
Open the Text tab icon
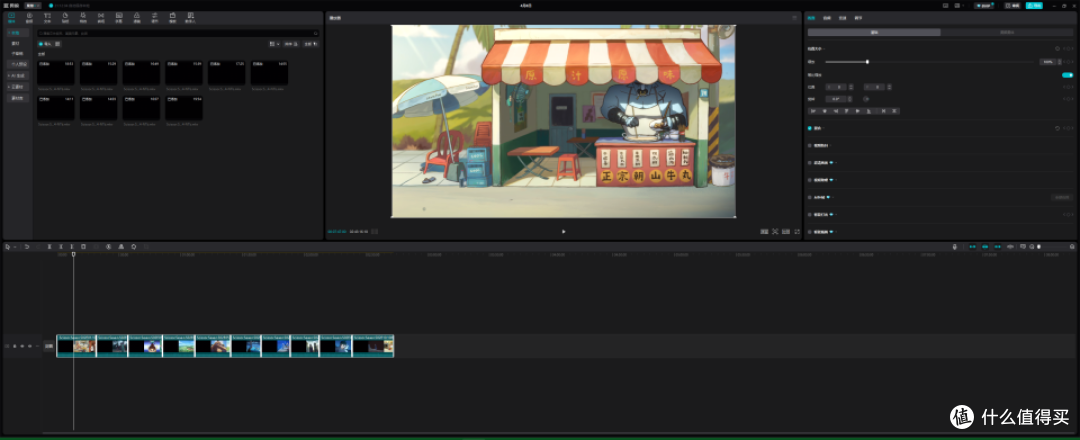point(47,17)
